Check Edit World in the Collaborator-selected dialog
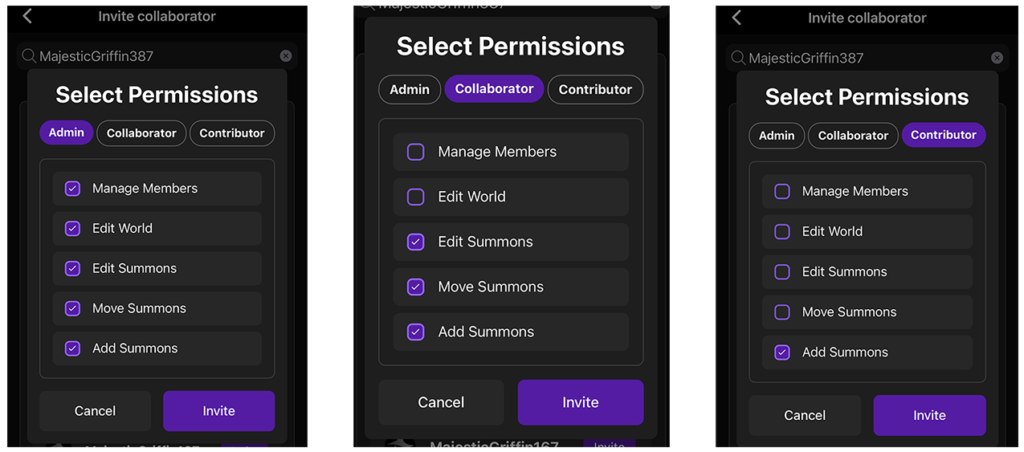 (x=416, y=197)
